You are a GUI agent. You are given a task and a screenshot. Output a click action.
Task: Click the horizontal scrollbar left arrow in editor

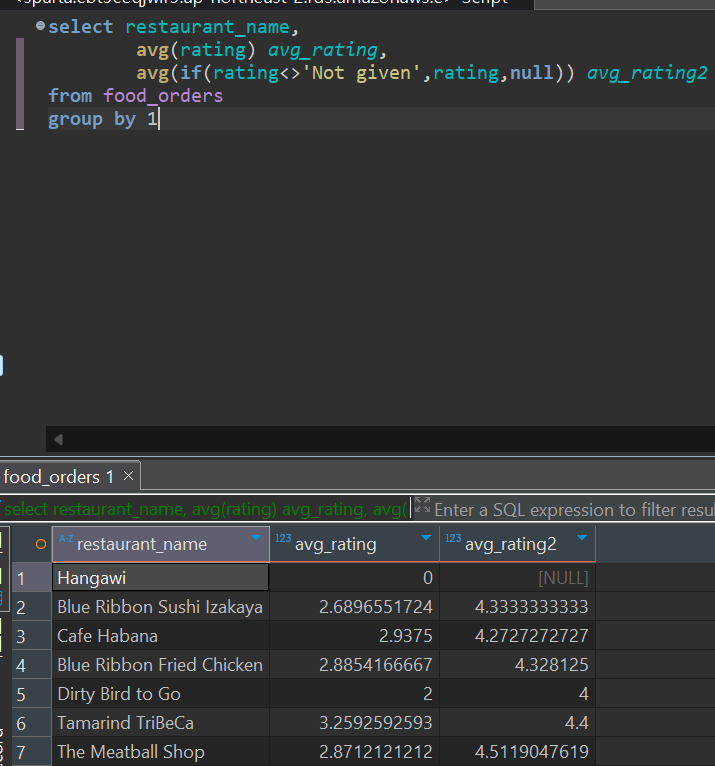(x=59, y=440)
